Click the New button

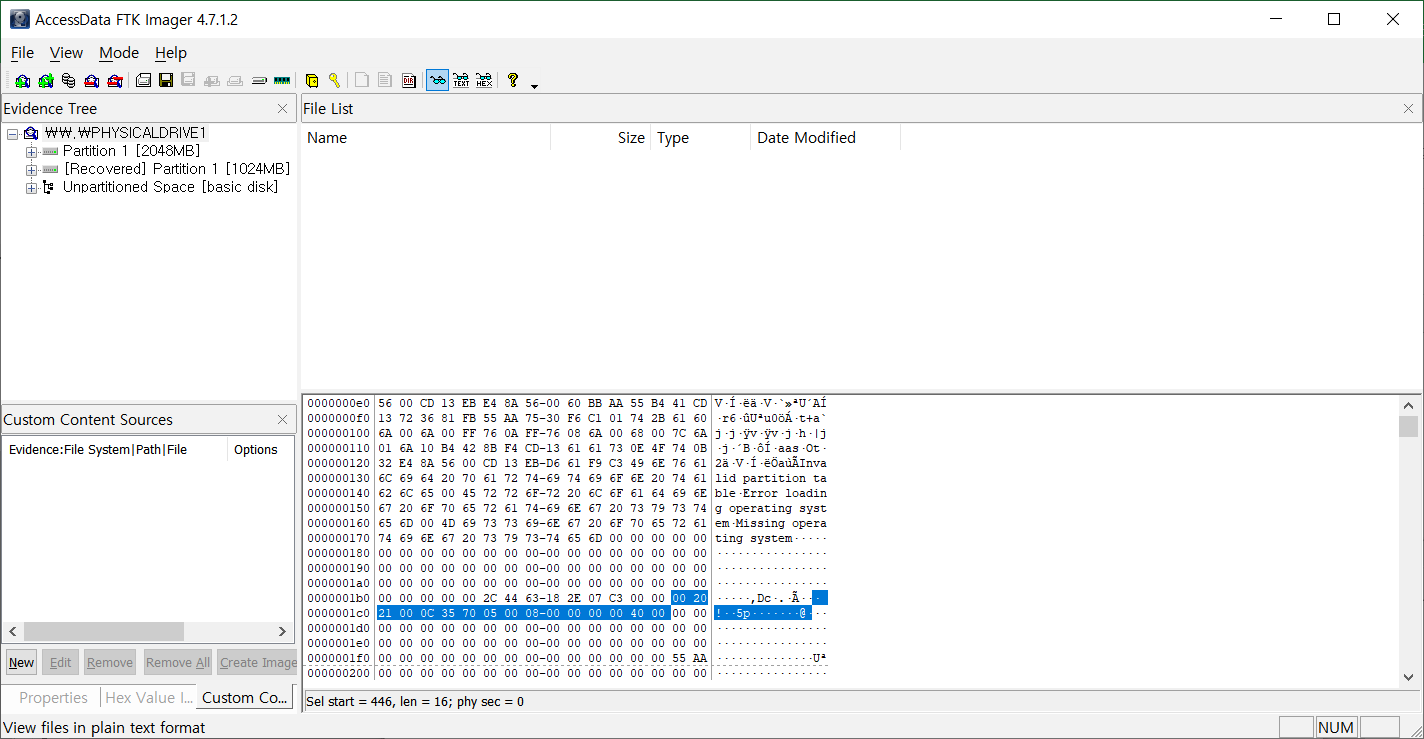point(21,662)
